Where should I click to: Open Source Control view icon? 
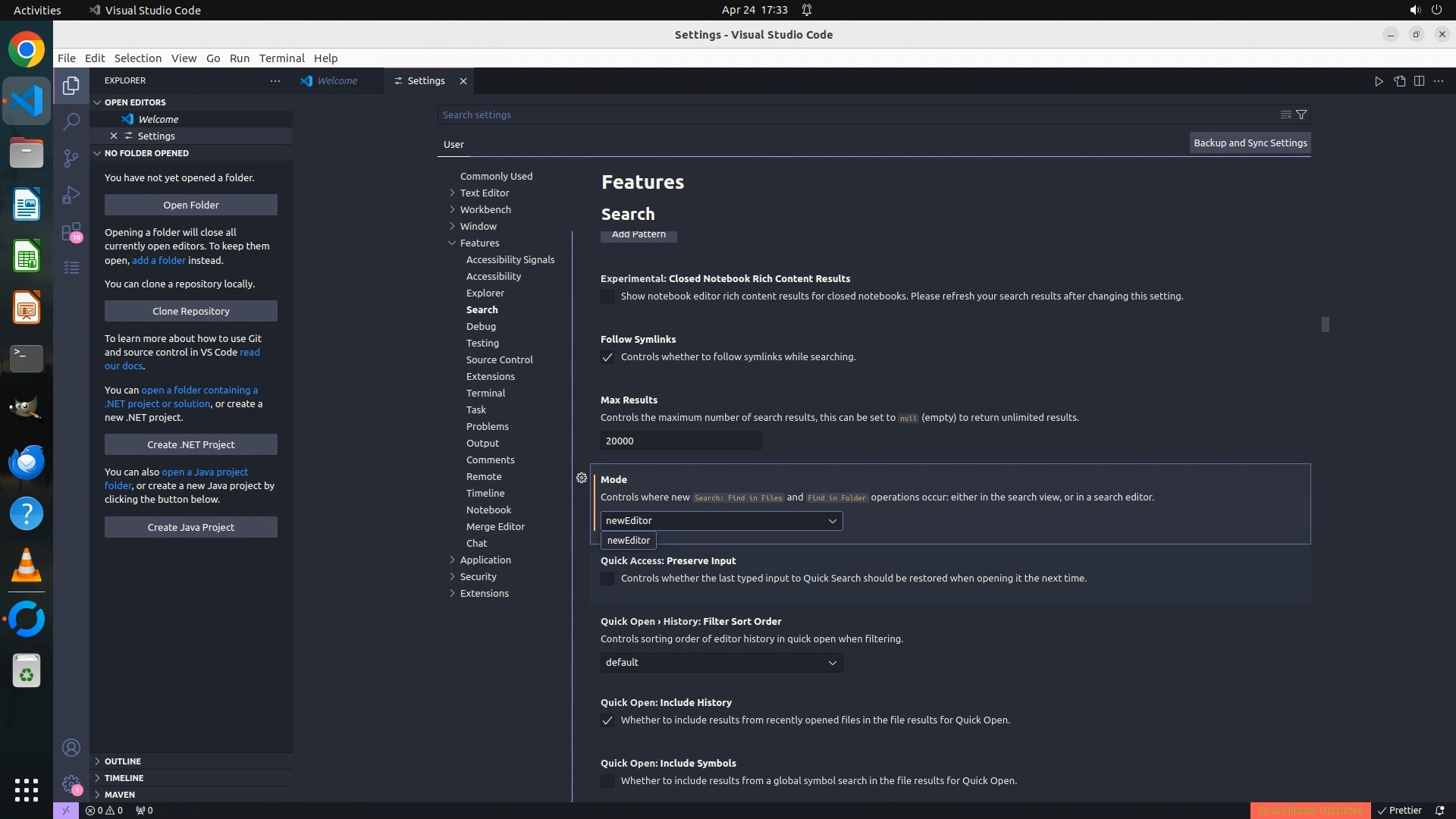(71, 158)
